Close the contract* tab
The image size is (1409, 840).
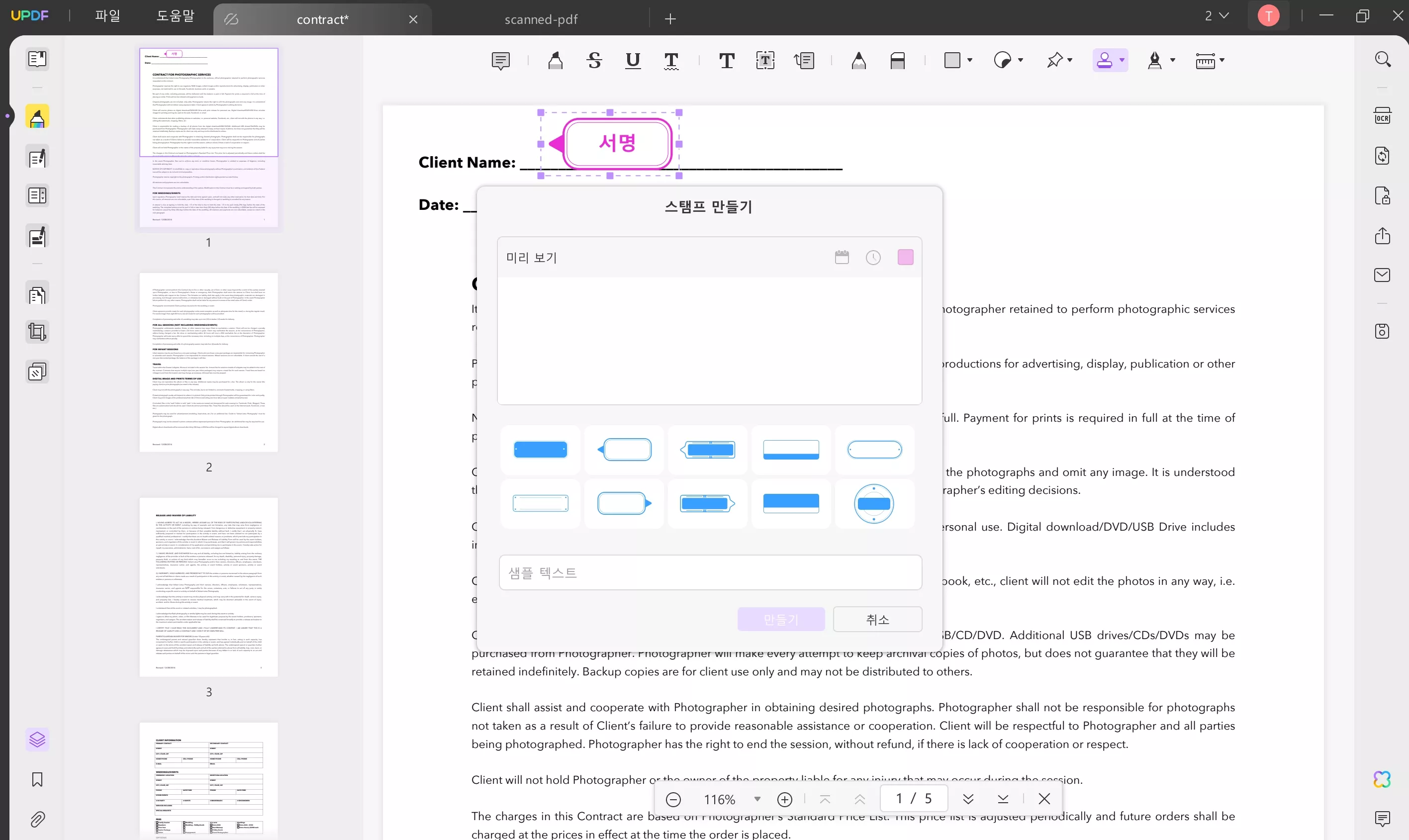tap(413, 19)
